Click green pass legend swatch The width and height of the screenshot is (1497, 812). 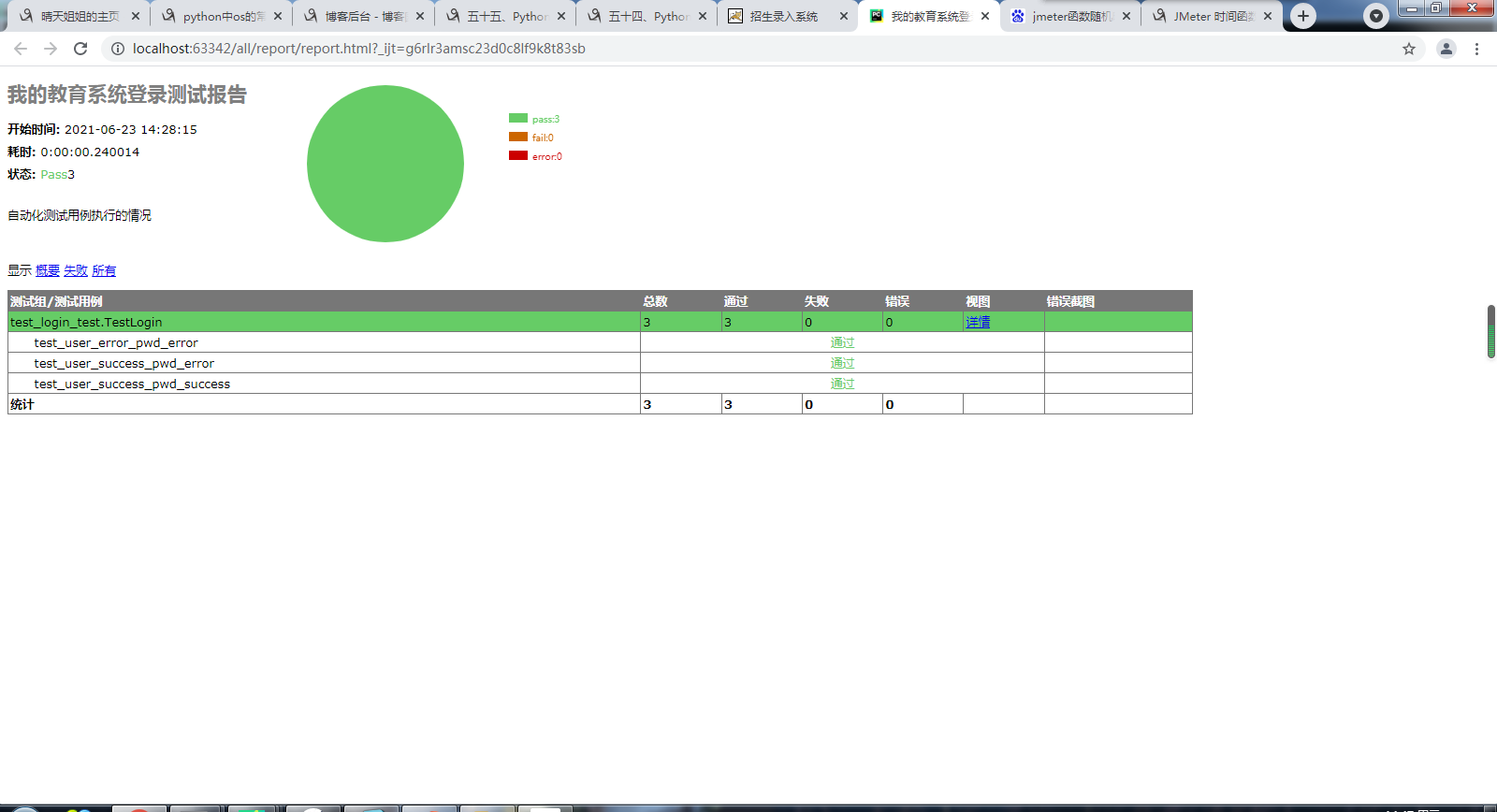pos(518,118)
